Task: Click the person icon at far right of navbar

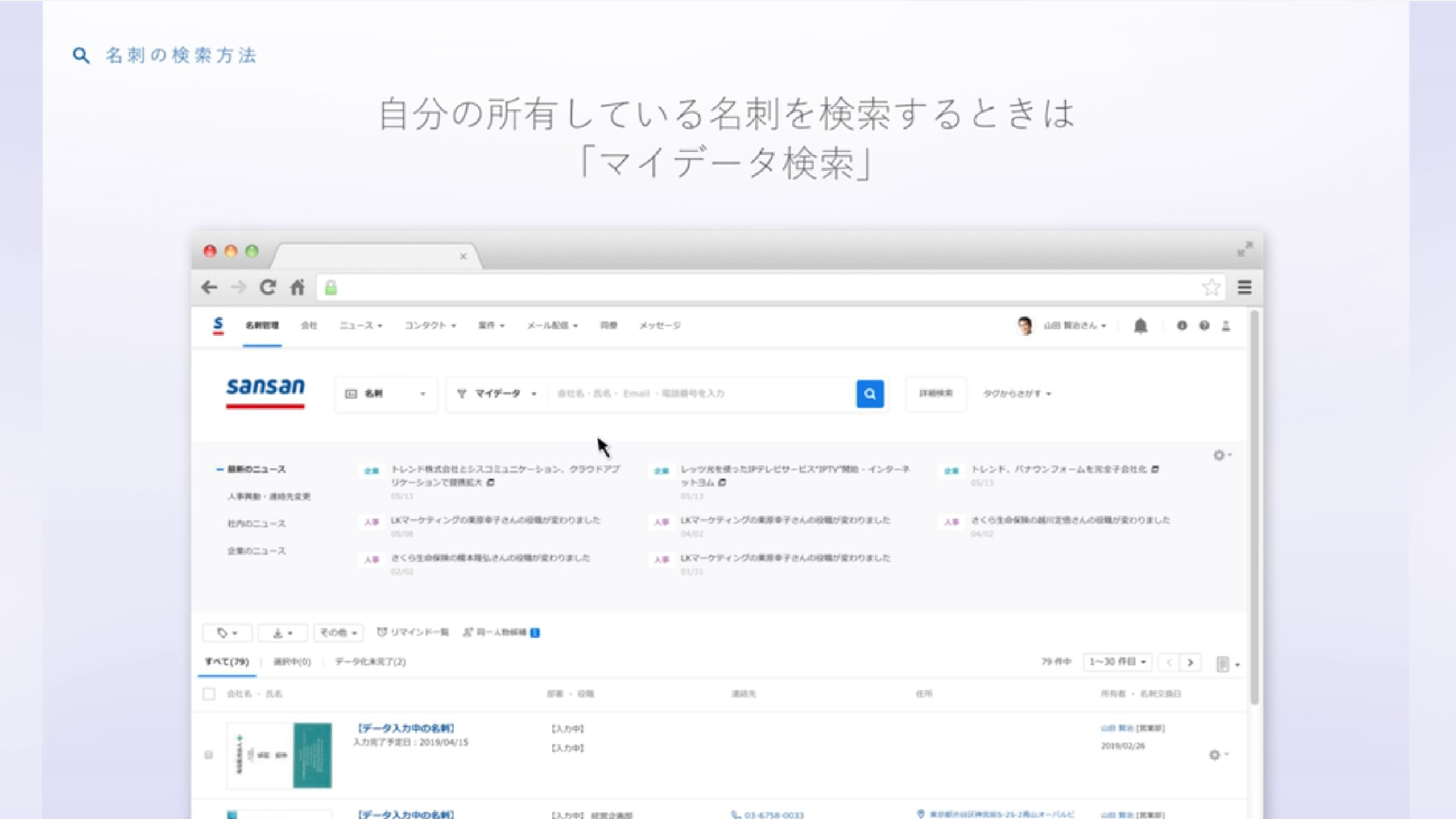Action: (1226, 326)
